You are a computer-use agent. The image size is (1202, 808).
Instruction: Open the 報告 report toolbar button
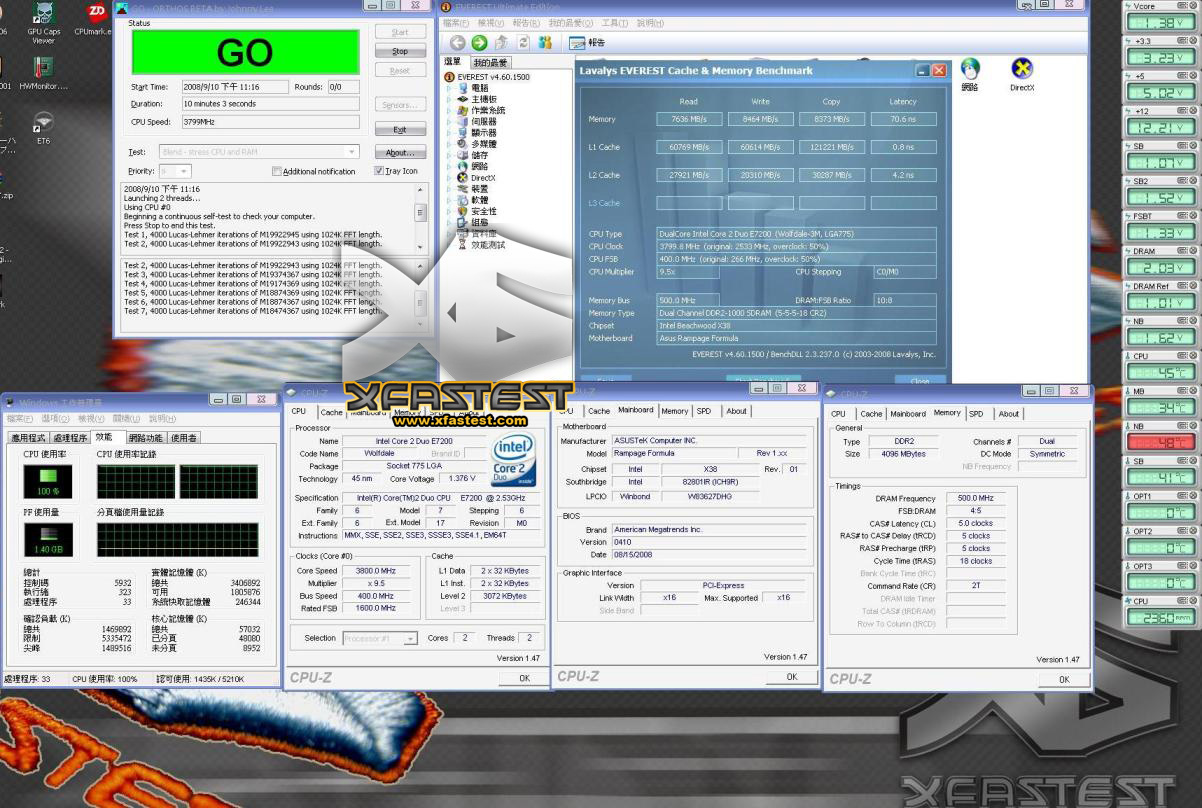587,43
